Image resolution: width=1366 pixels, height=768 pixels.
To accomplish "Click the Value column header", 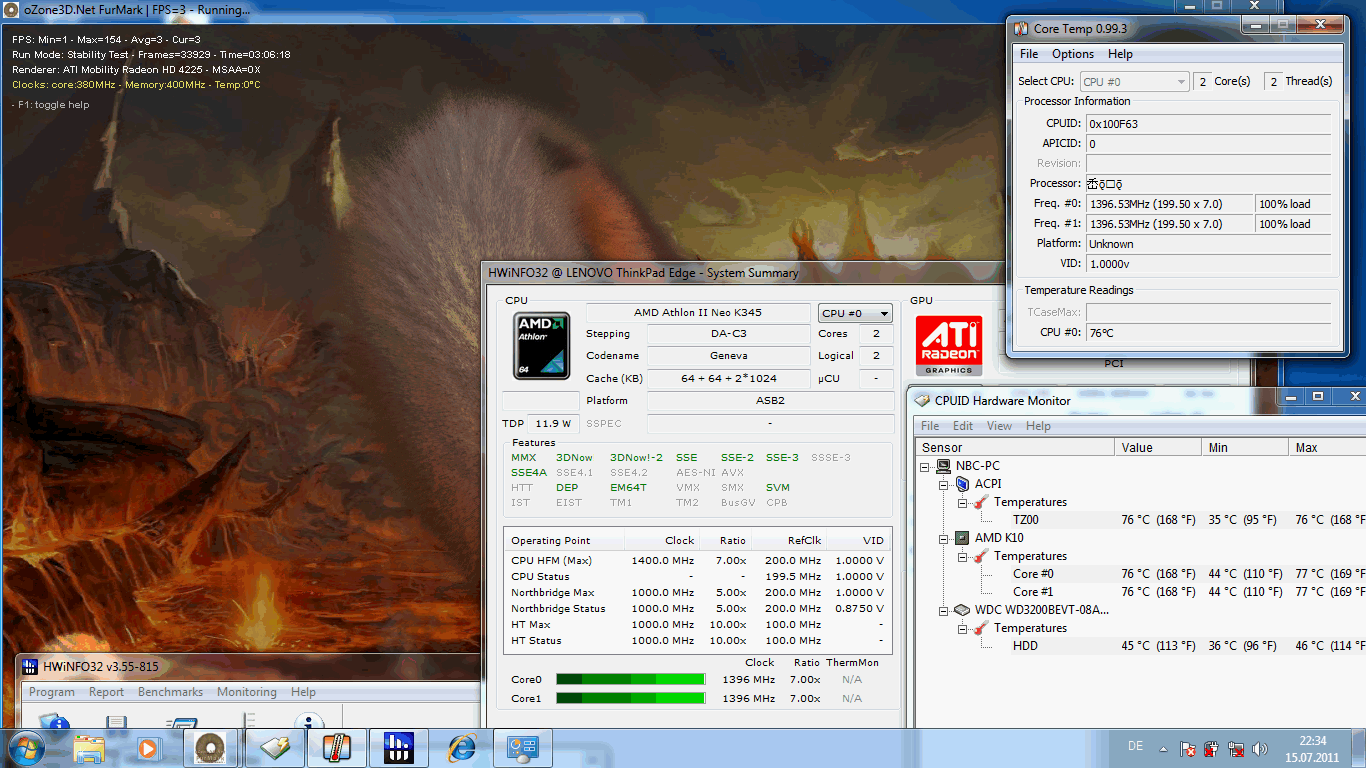I will [1159, 447].
